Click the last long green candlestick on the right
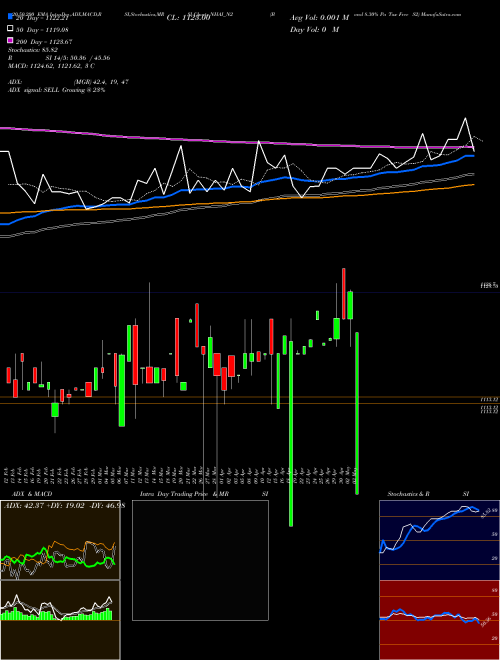The width and height of the screenshot is (500, 660). coord(357,413)
